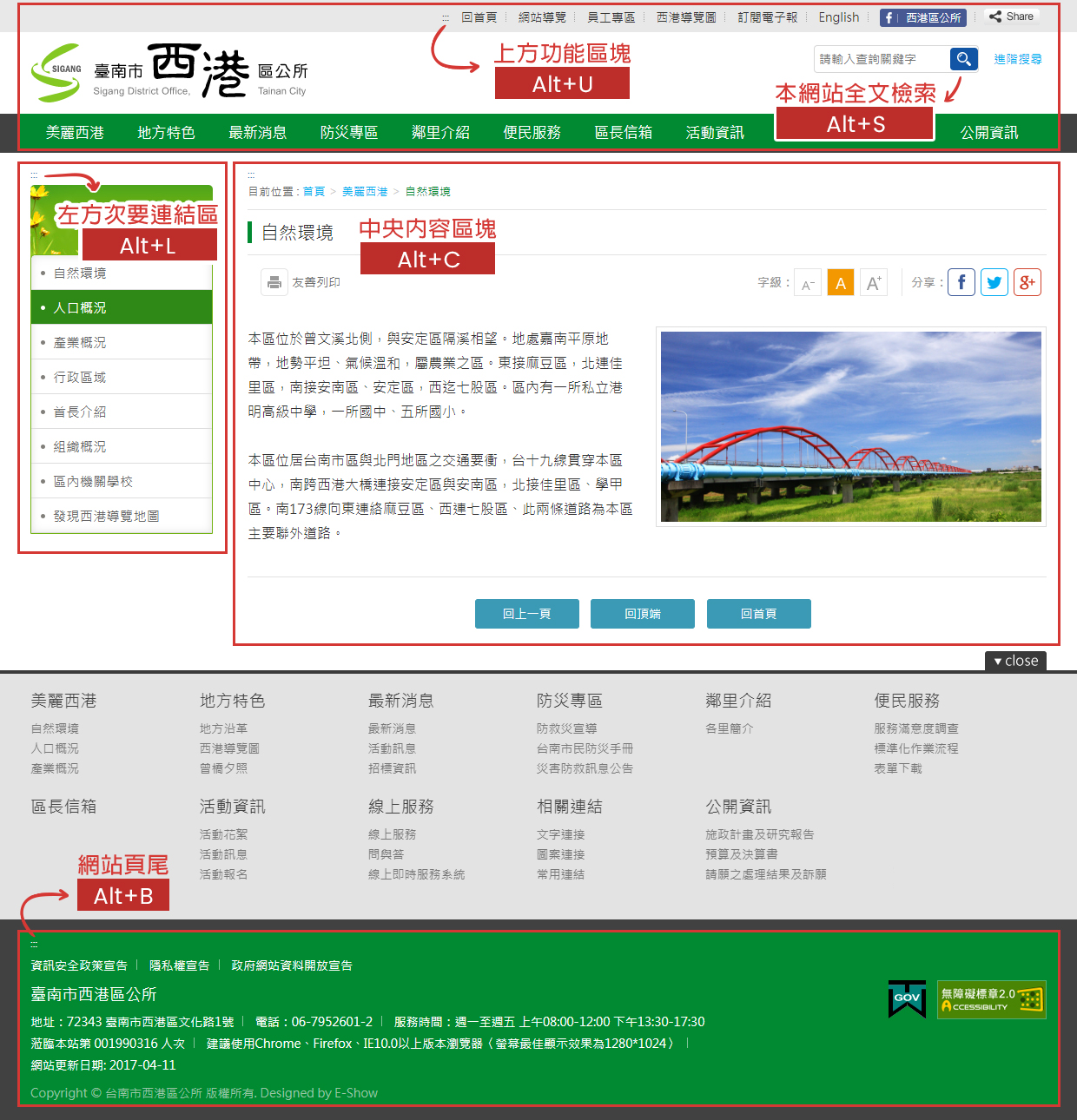Open 隱私權宣告 in the footer
1077x1120 pixels.
pyautogui.click(x=179, y=965)
